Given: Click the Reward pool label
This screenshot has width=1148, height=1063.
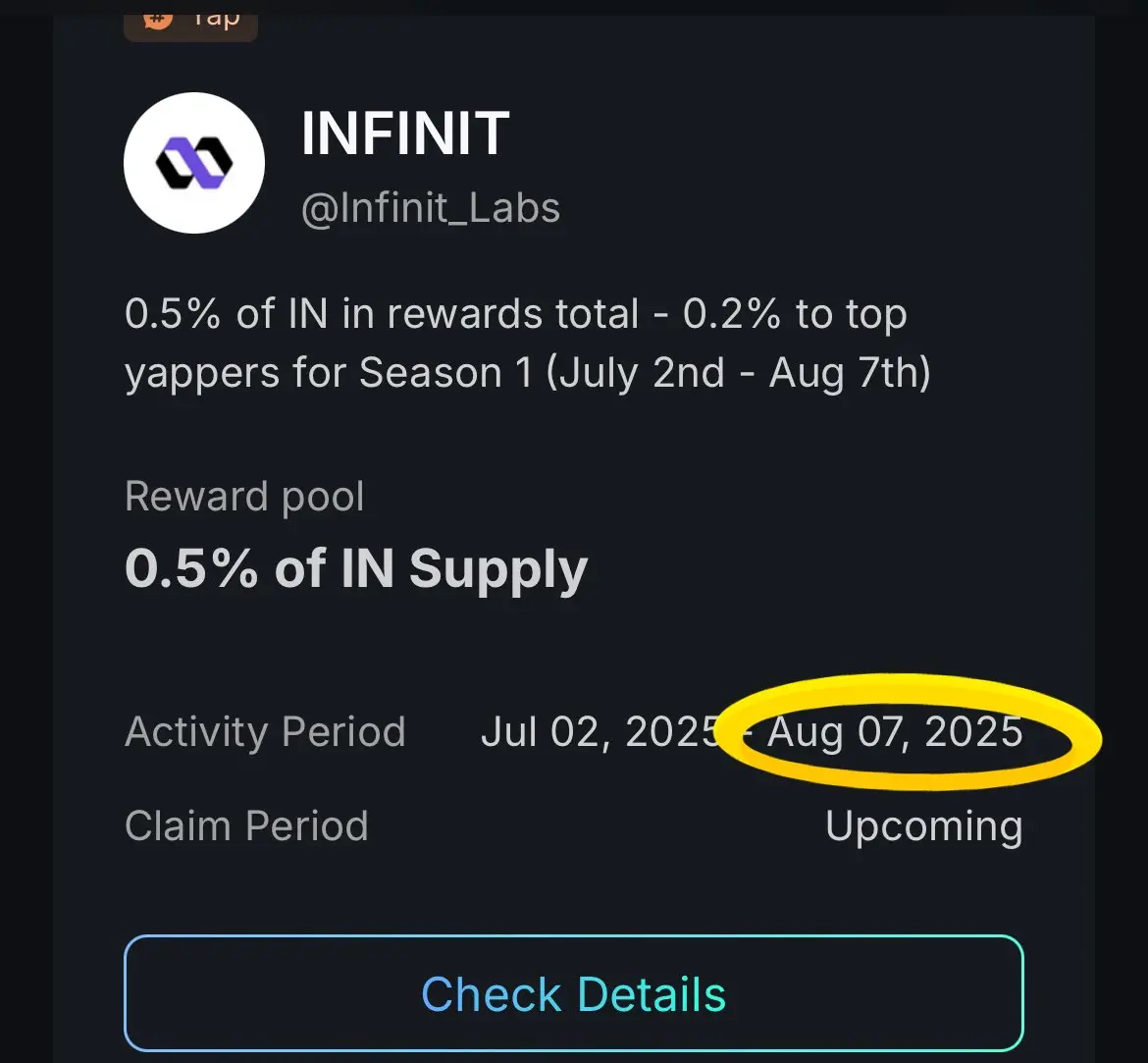Looking at the screenshot, I should [x=243, y=498].
